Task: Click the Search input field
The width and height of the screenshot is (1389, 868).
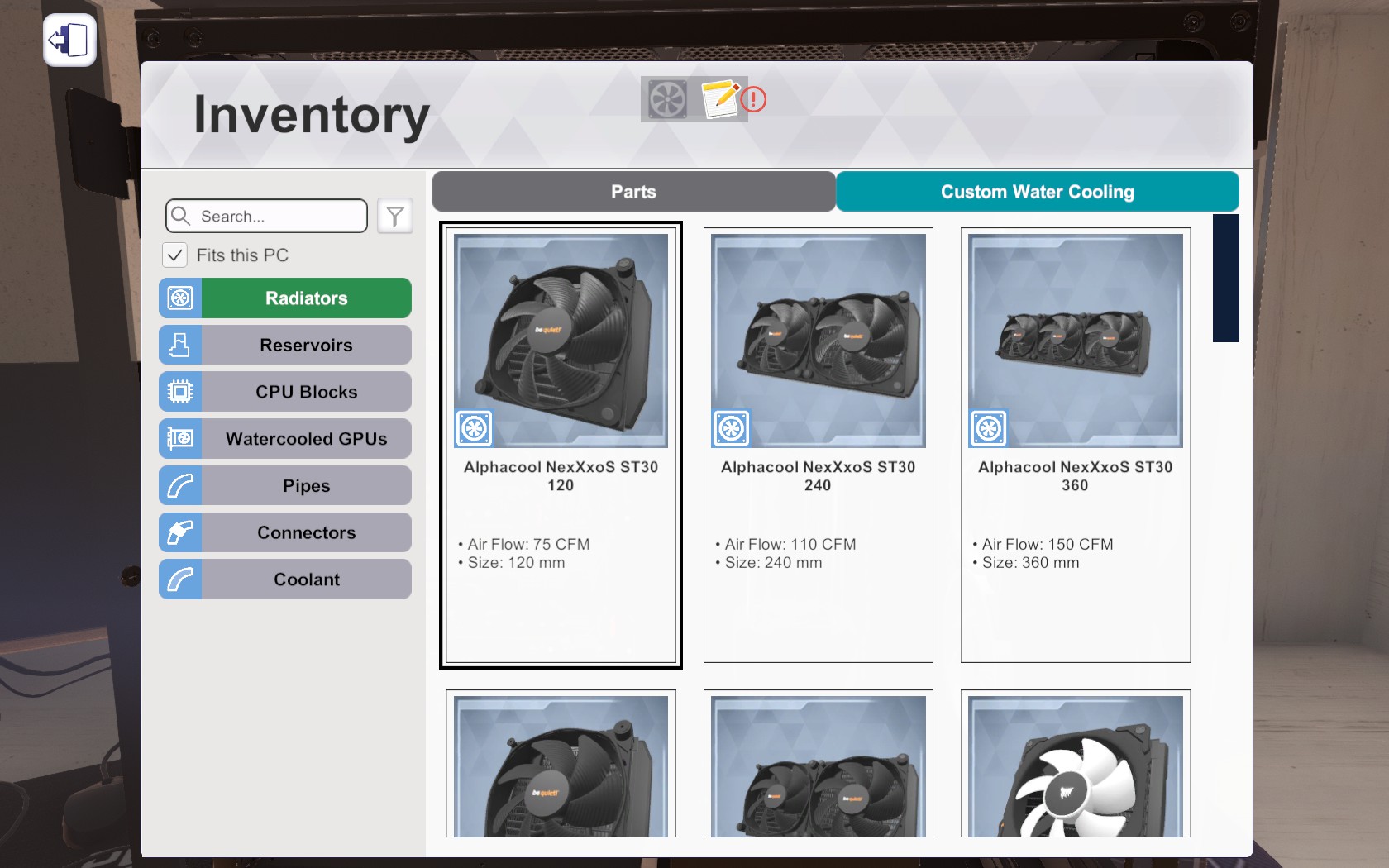Action: (266, 216)
